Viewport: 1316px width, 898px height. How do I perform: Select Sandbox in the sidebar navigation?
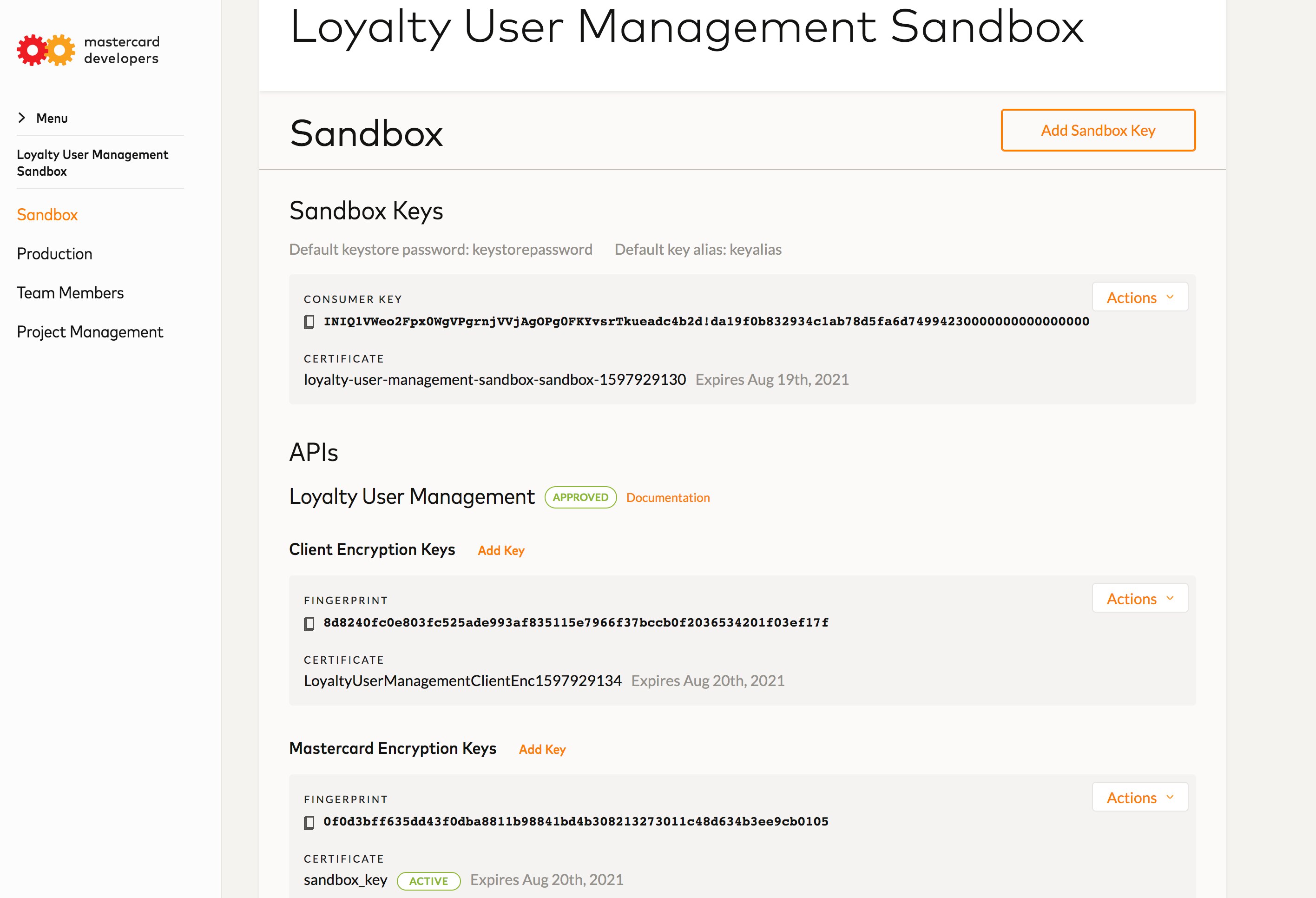coord(47,215)
